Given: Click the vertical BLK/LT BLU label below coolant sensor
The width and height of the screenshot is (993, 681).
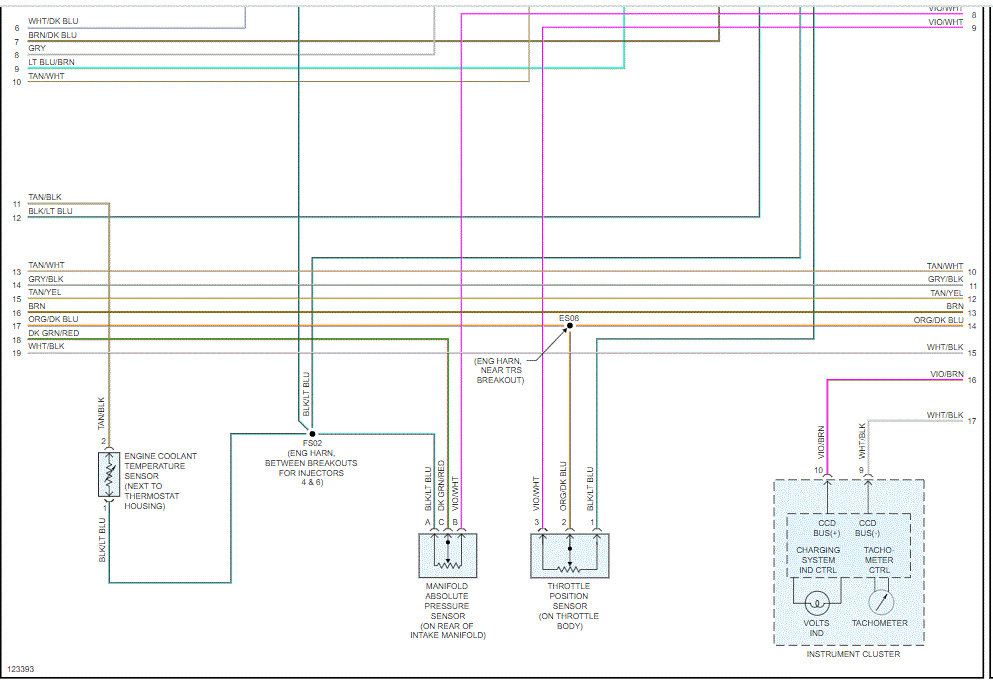Looking at the screenshot, I should pos(102,540).
